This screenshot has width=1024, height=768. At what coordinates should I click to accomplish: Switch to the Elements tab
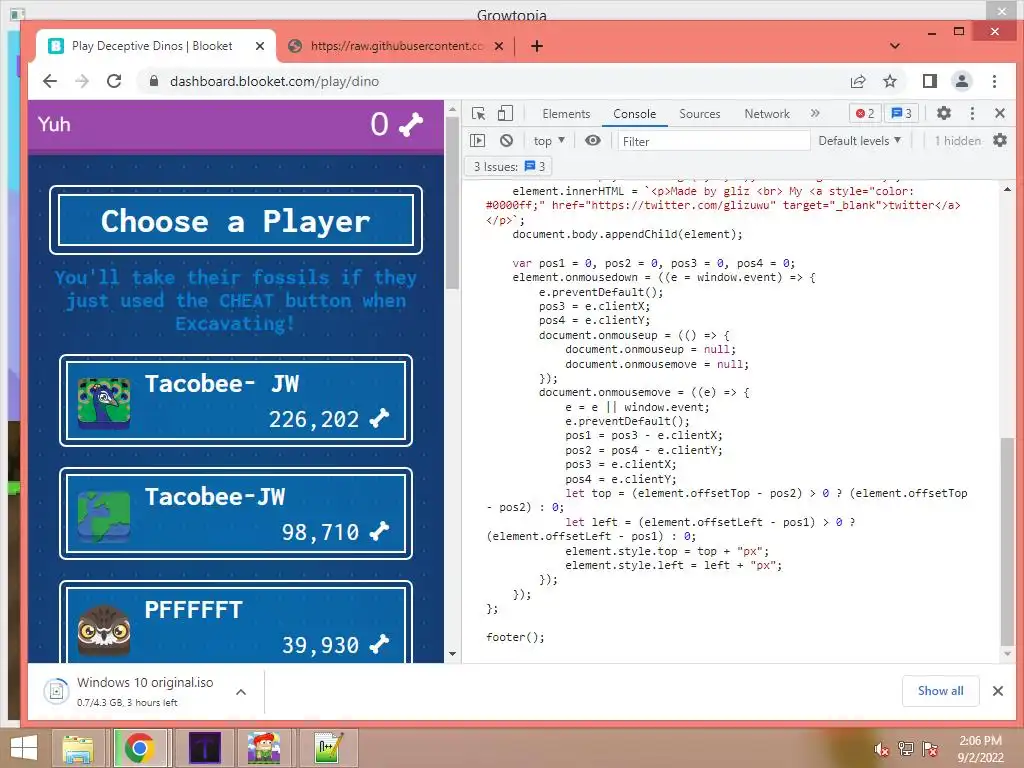click(566, 114)
